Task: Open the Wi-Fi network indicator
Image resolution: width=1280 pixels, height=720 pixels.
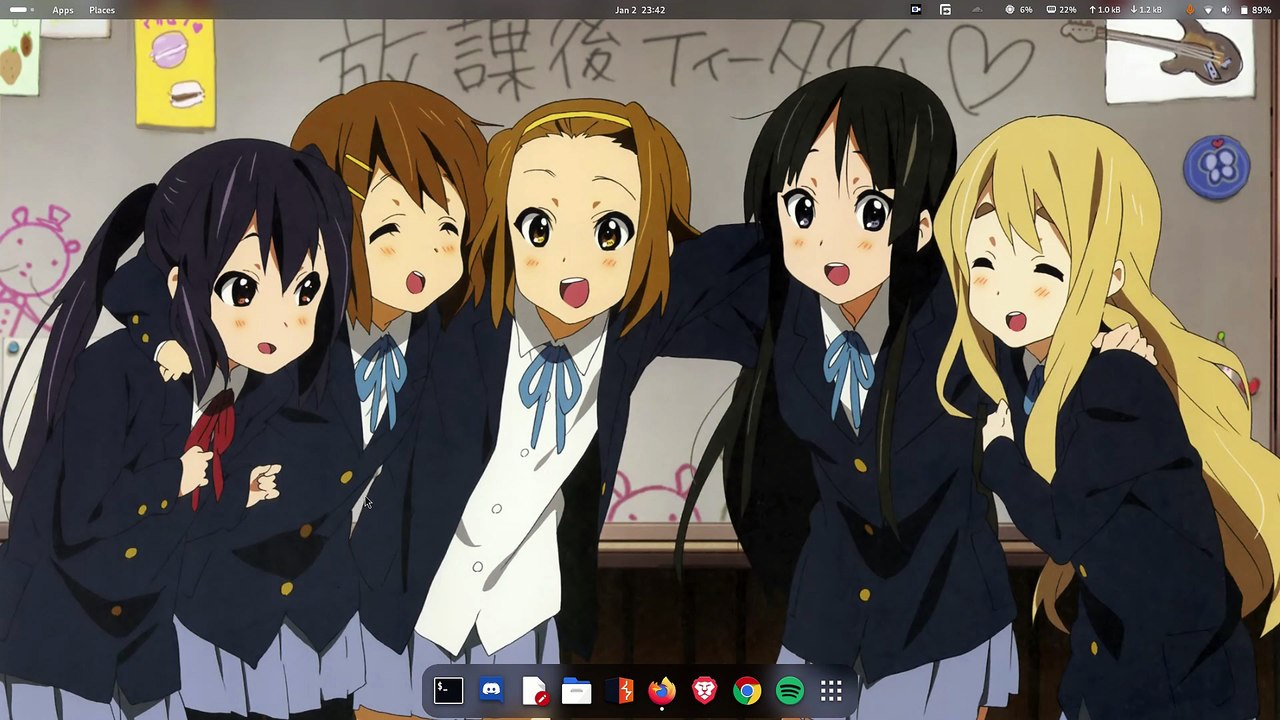Action: (1208, 10)
